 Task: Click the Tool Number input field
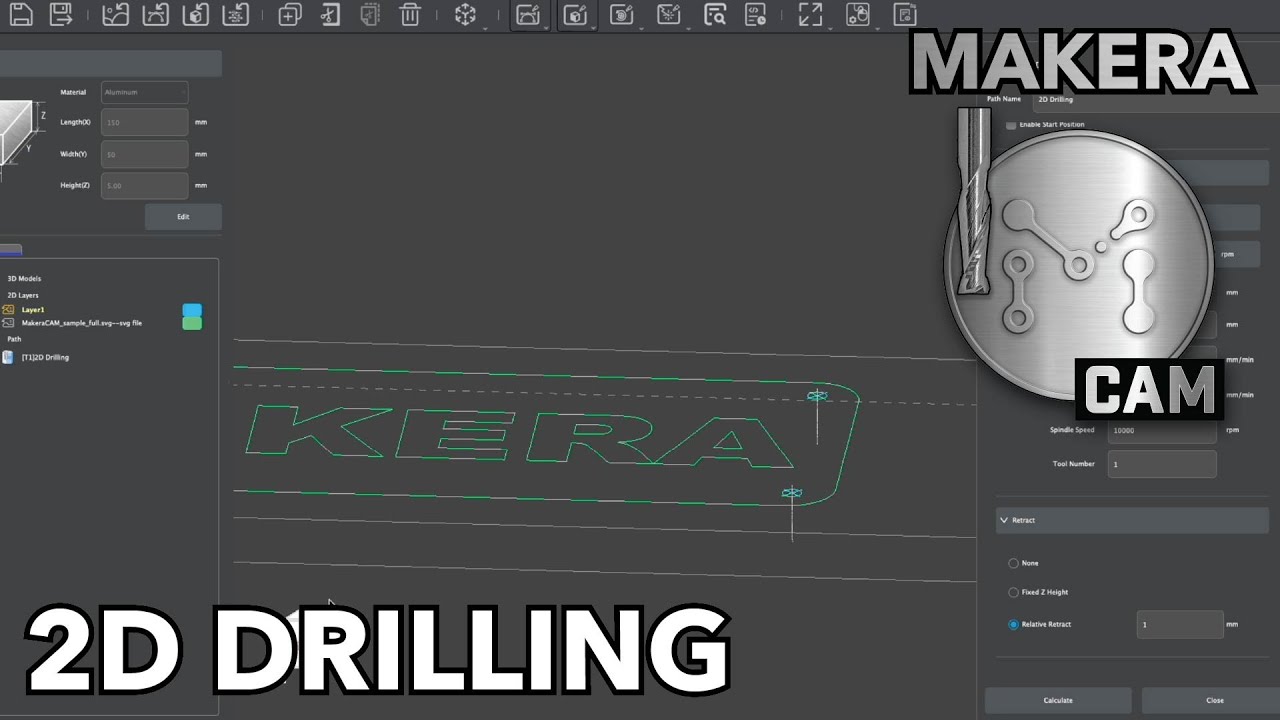pyautogui.click(x=1162, y=464)
